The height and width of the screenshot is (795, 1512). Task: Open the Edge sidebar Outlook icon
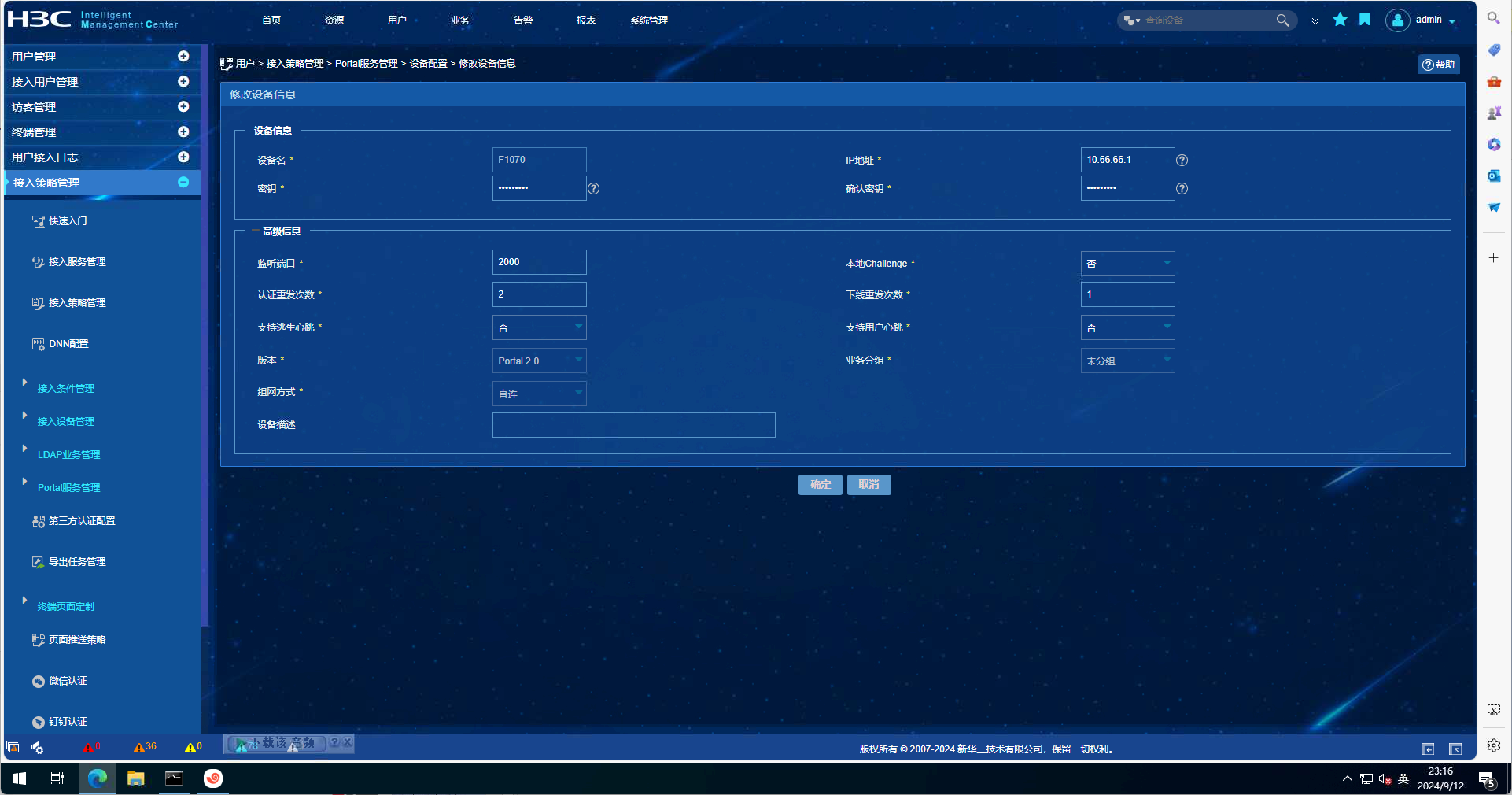pyautogui.click(x=1494, y=176)
